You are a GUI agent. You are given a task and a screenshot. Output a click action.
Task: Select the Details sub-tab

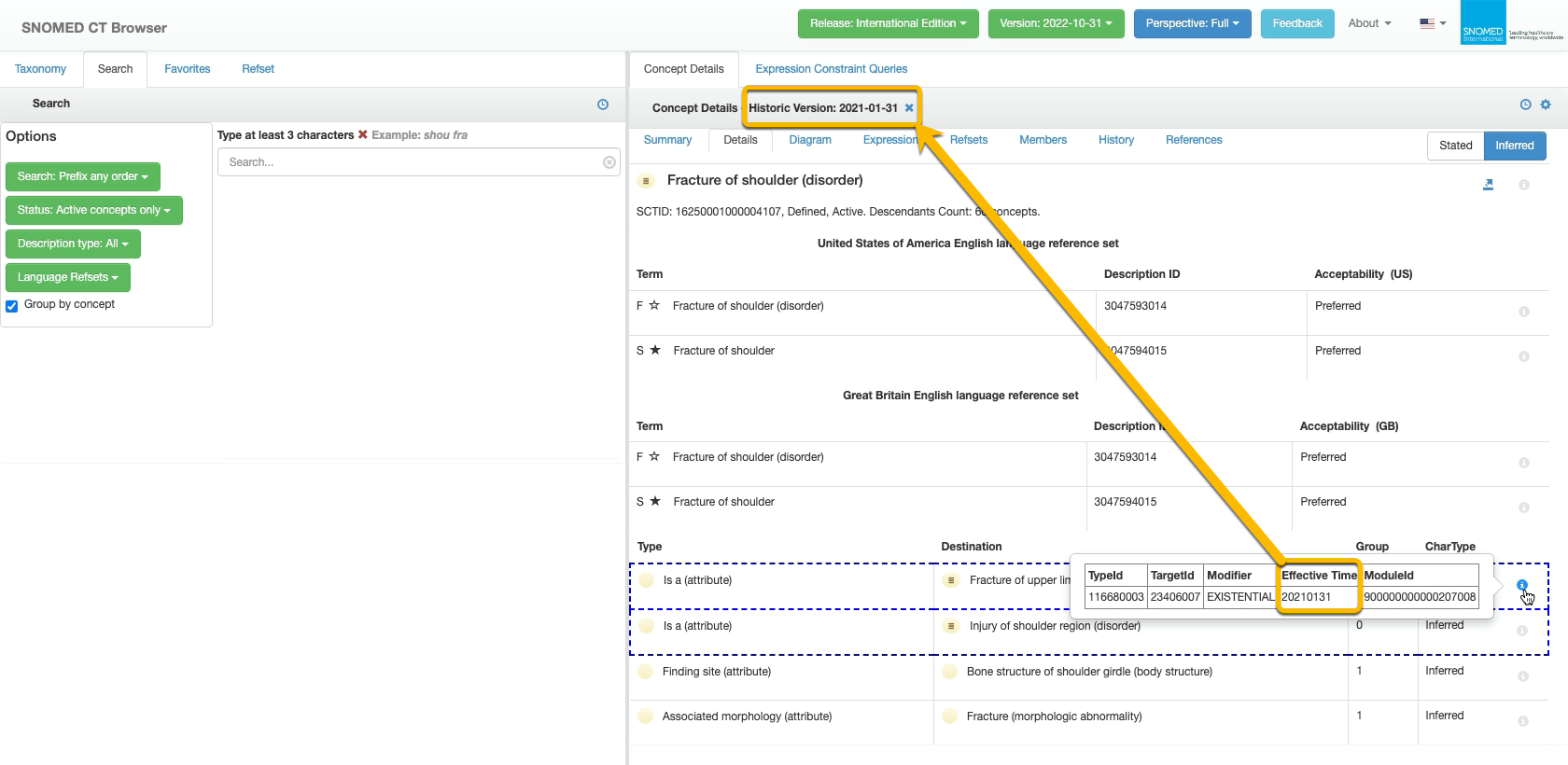tap(740, 140)
